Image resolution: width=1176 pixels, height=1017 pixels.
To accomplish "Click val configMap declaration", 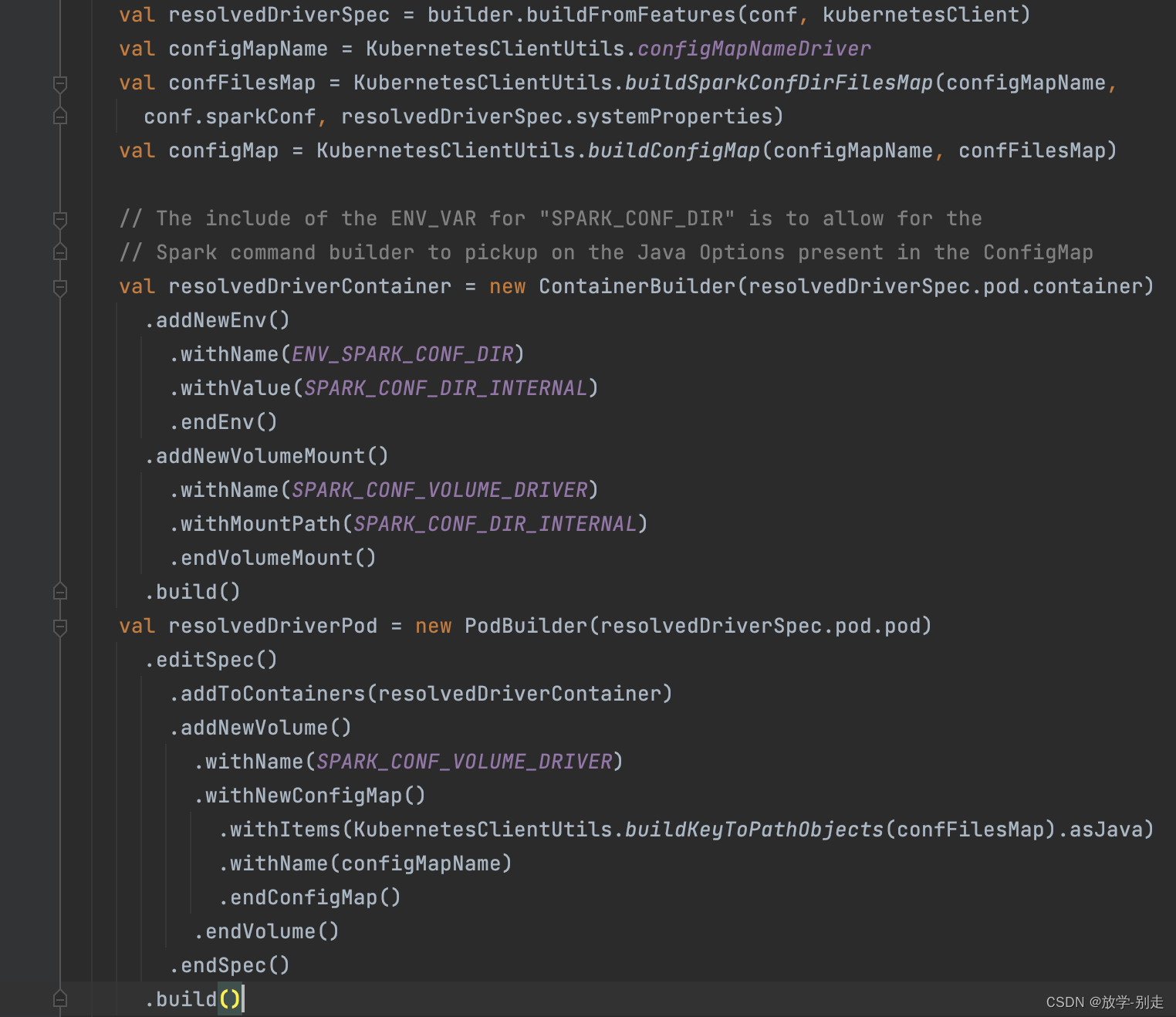I will tap(199, 150).
